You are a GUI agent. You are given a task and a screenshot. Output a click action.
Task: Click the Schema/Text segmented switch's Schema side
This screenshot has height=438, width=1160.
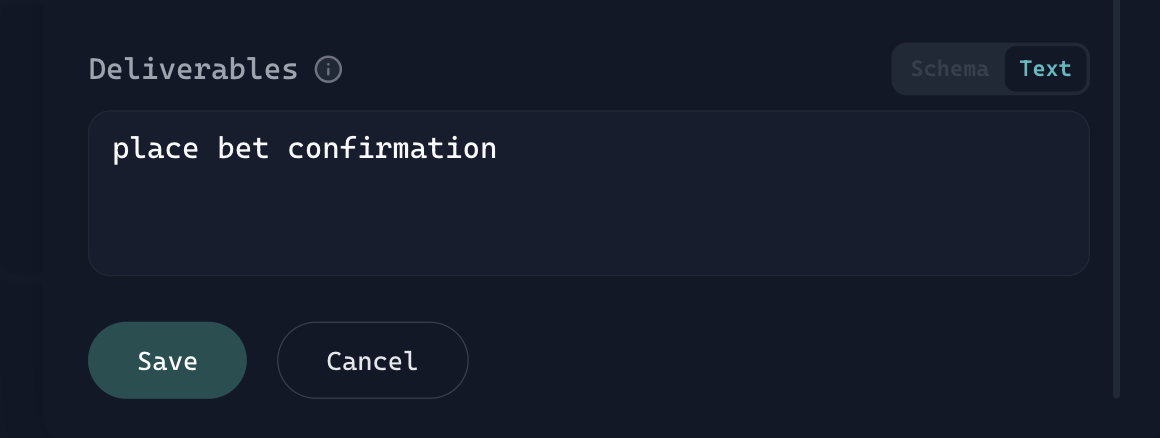(x=949, y=69)
